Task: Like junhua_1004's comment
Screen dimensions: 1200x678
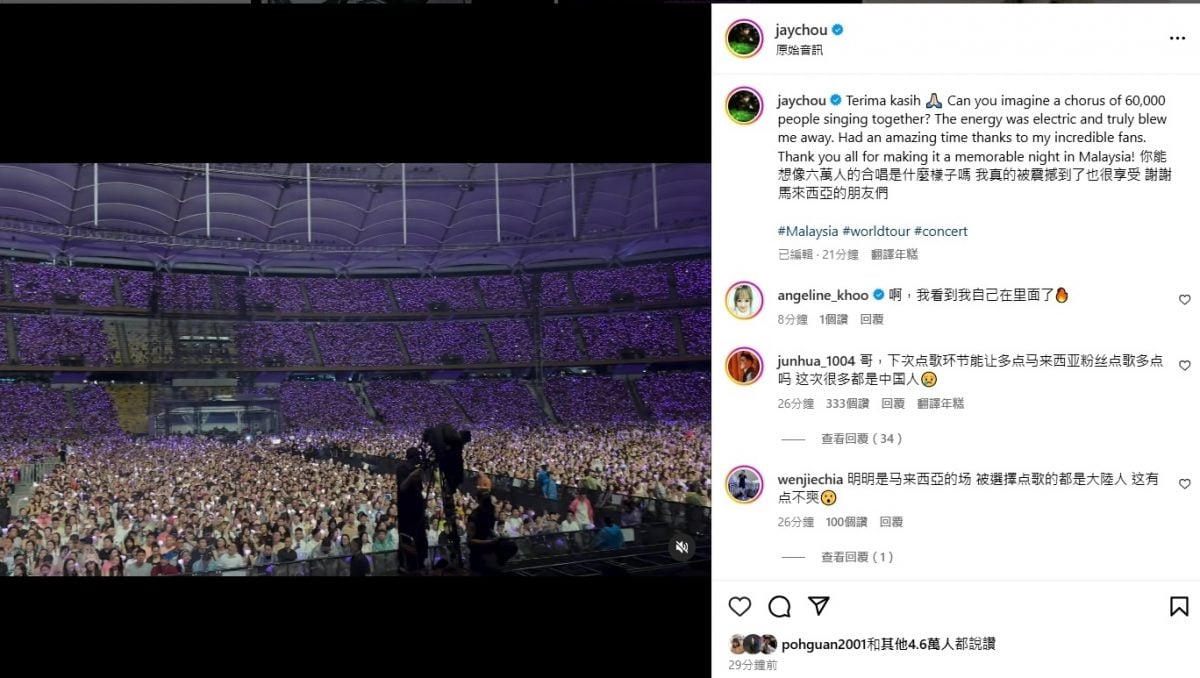Action: point(1185,366)
